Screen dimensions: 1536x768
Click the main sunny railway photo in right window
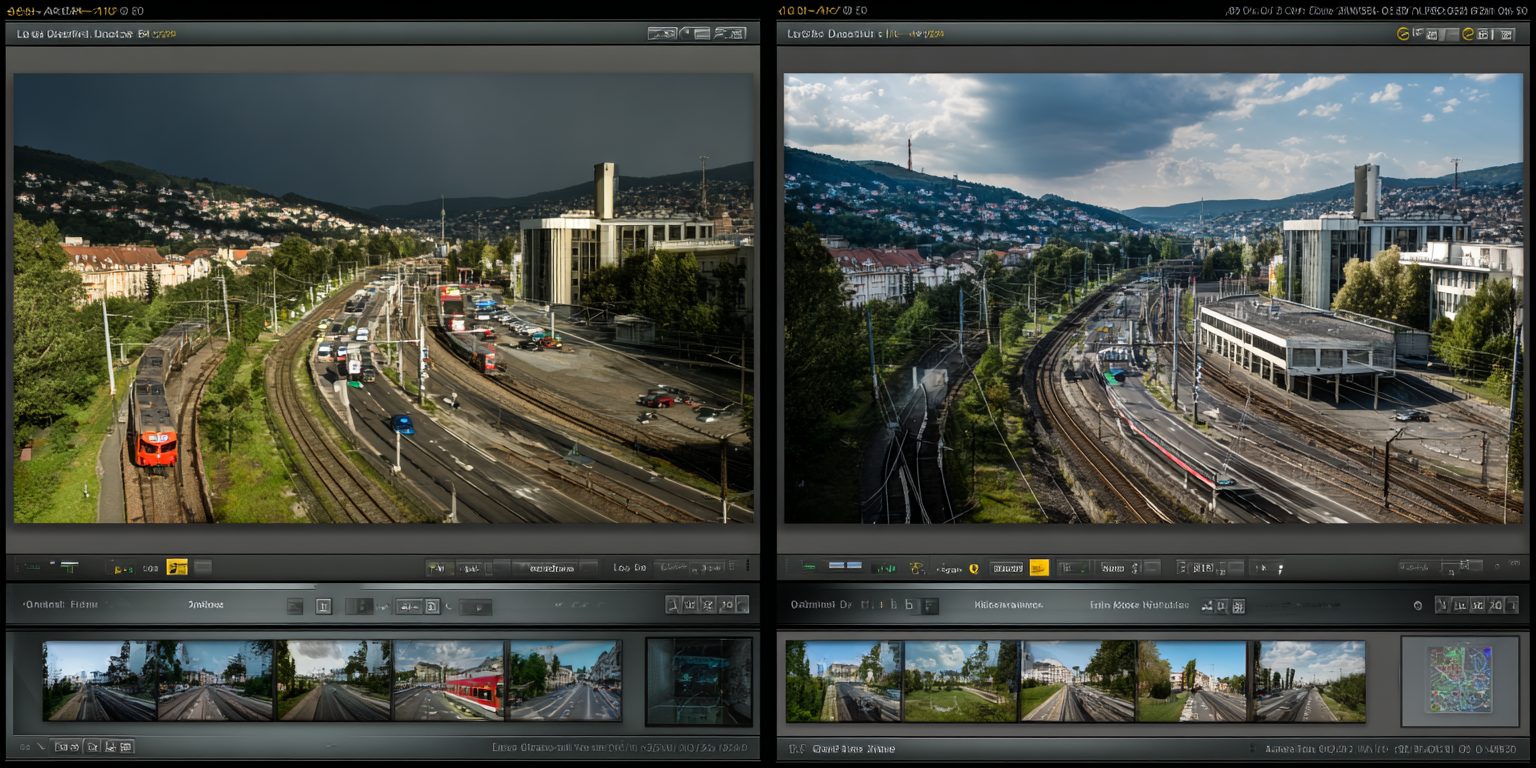1153,298
